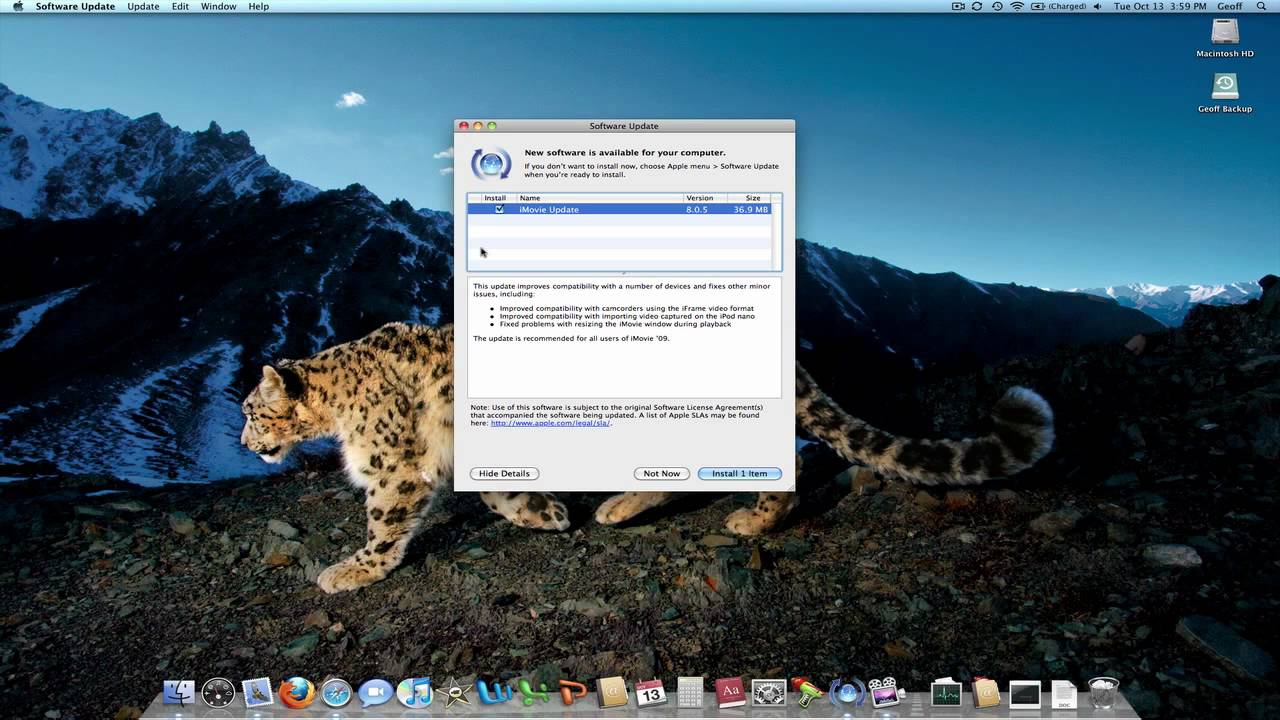Open the black screen dock icon
The height and width of the screenshot is (720, 1280).
pyautogui.click(x=1025, y=692)
